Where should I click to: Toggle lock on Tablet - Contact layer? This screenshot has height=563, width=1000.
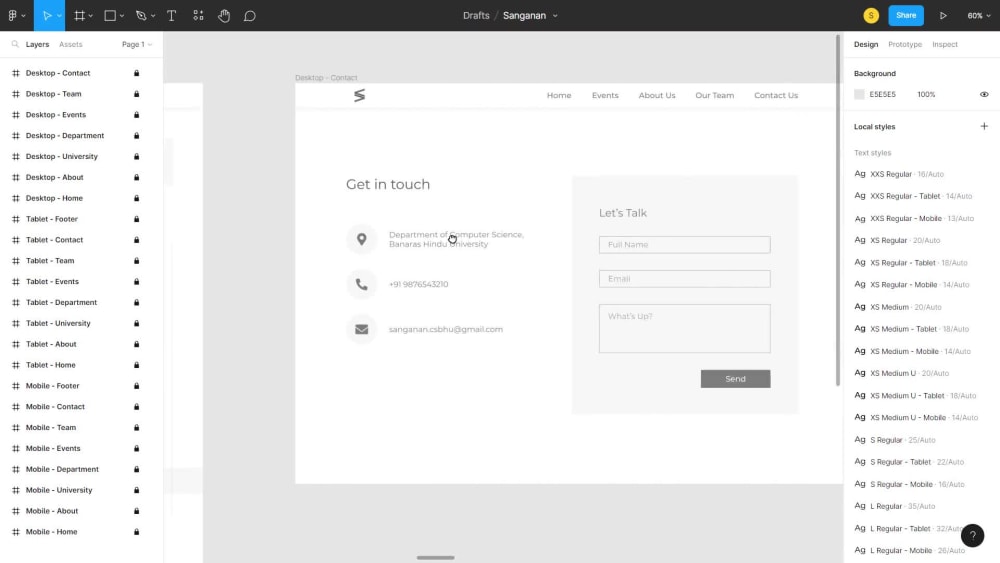click(x=136, y=240)
